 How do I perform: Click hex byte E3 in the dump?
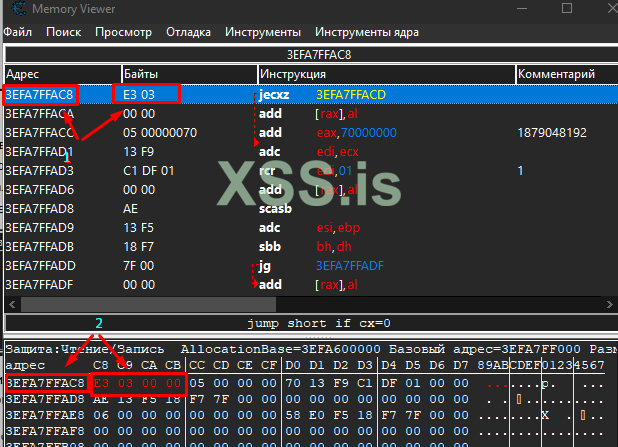click(x=101, y=383)
